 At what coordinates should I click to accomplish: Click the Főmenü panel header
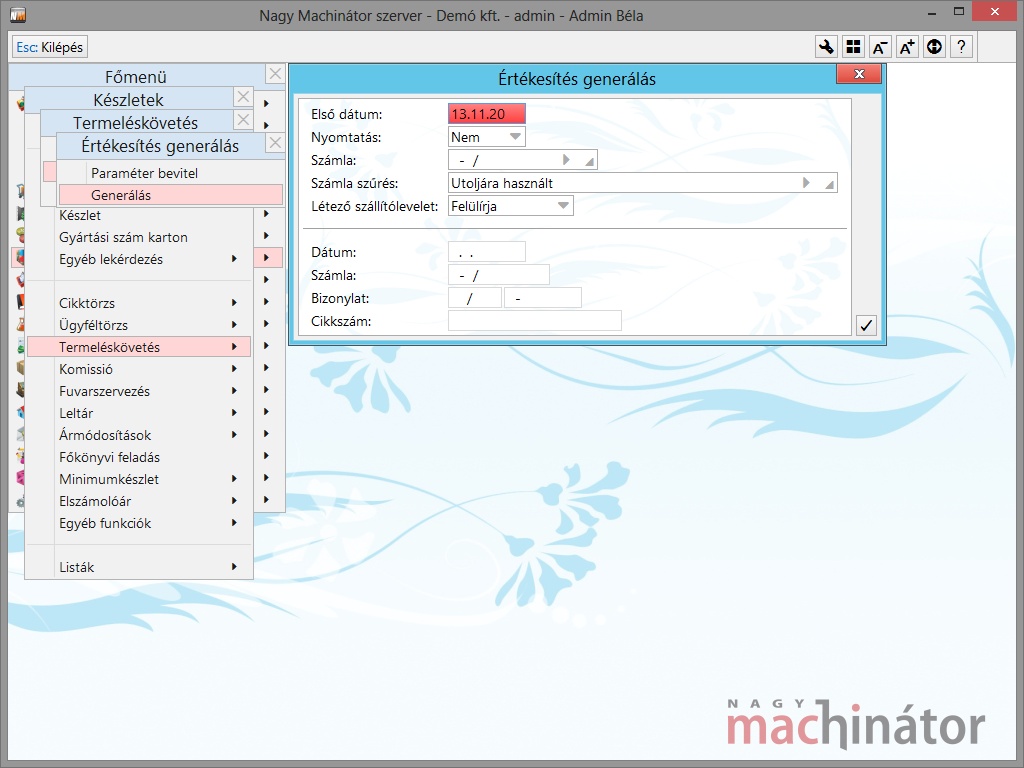coord(136,76)
